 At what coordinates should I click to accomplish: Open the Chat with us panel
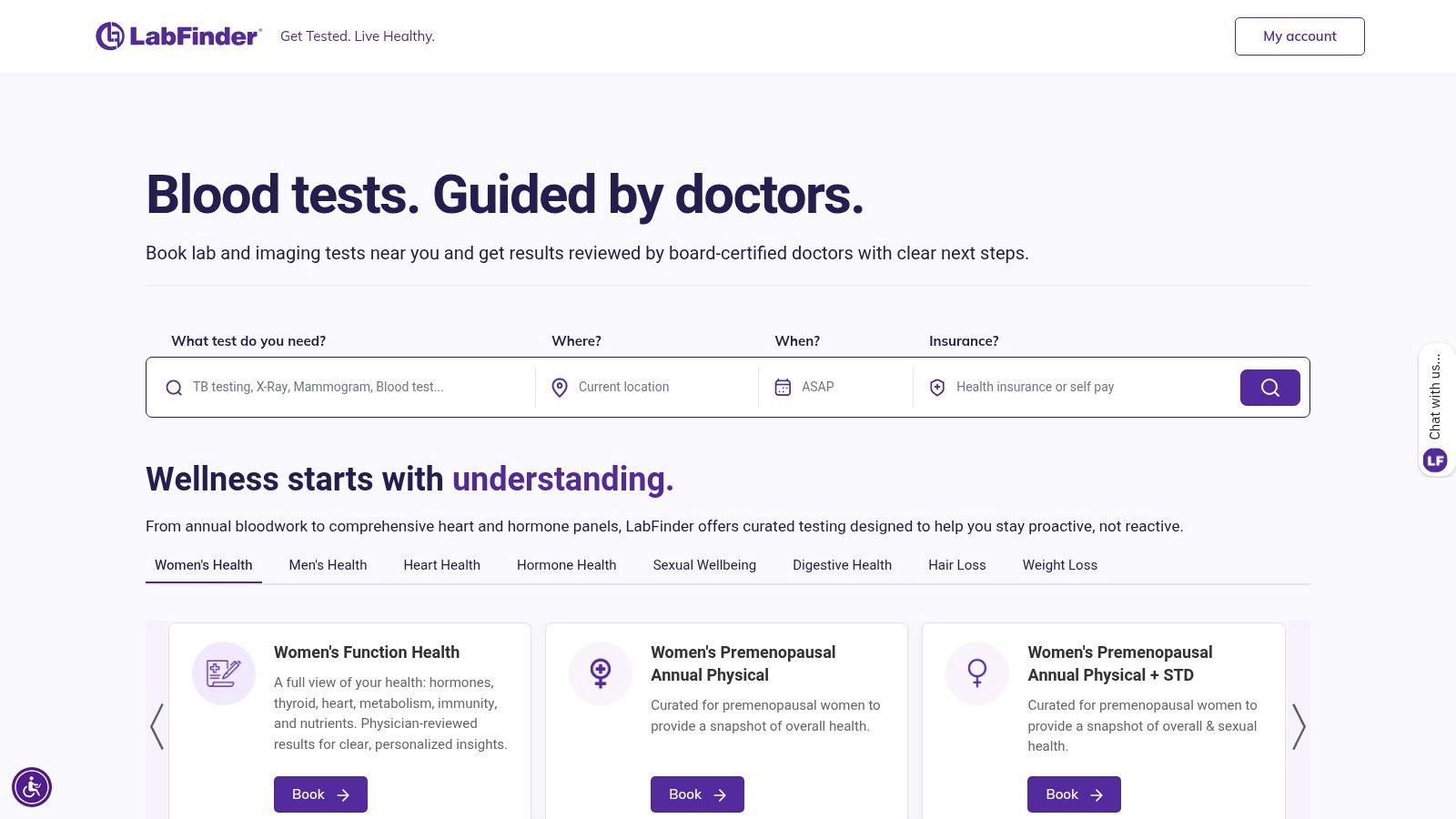pyautogui.click(x=1435, y=400)
